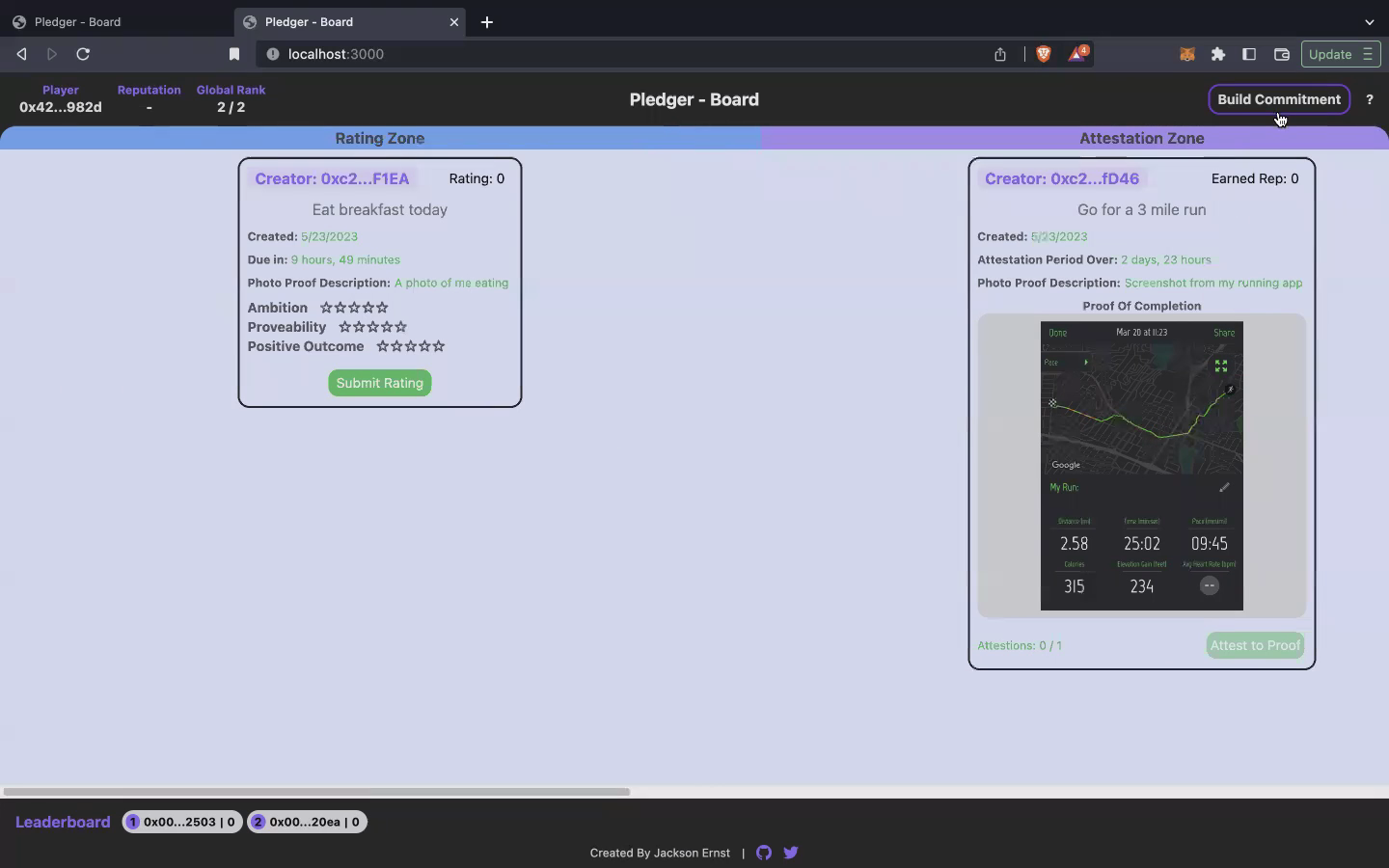Click the browser Update button
This screenshot has height=868, width=1389.
tap(1341, 54)
